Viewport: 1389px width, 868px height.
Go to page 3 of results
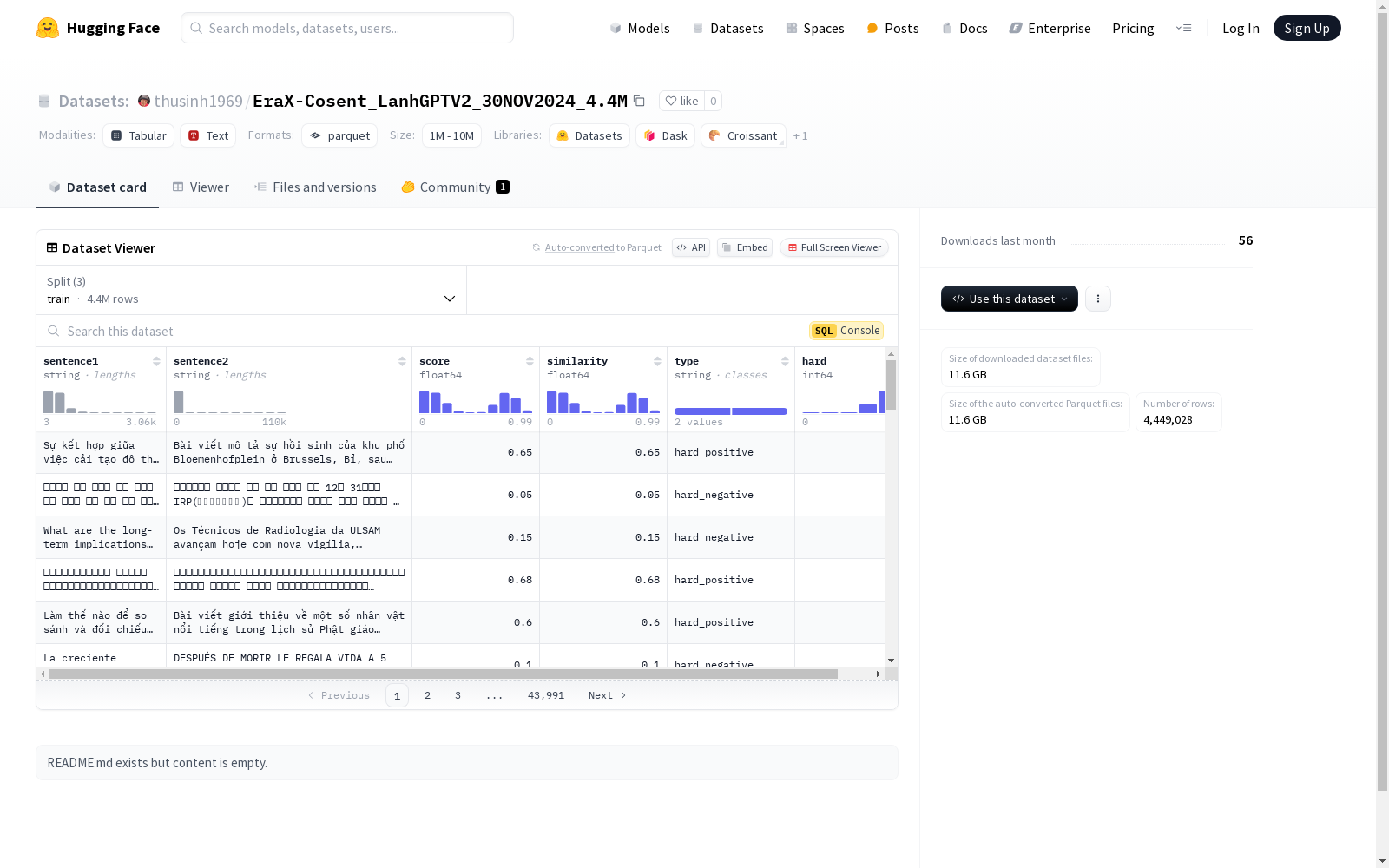[458, 695]
